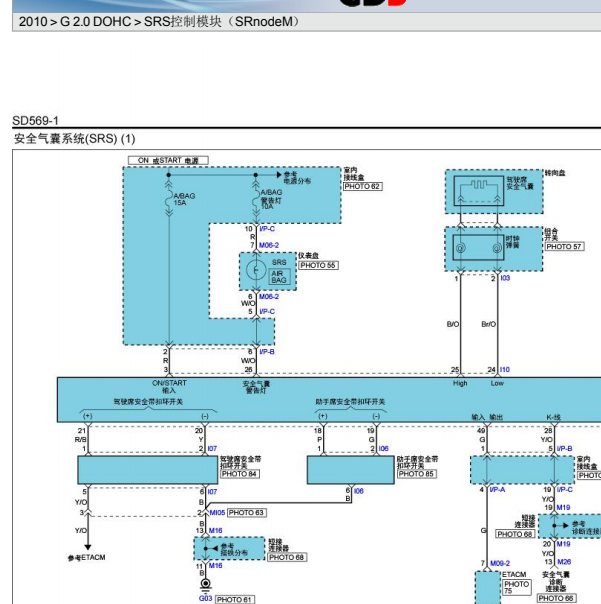
Task: Click connector I03 under the clock spring
Action: coord(505,278)
